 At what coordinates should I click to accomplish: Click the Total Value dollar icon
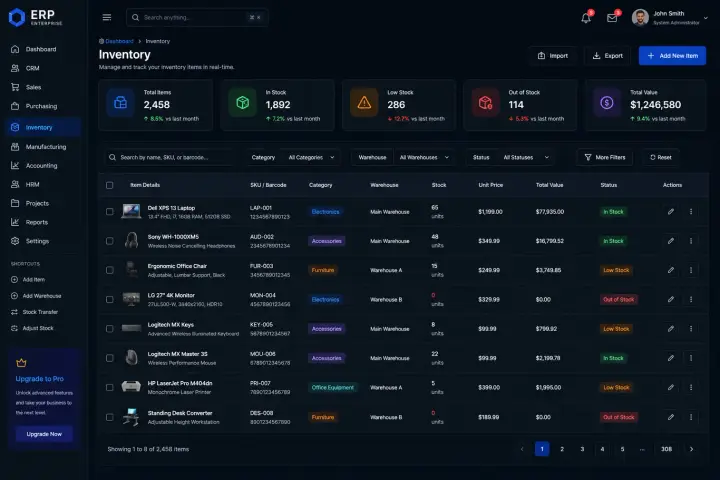tap(607, 102)
